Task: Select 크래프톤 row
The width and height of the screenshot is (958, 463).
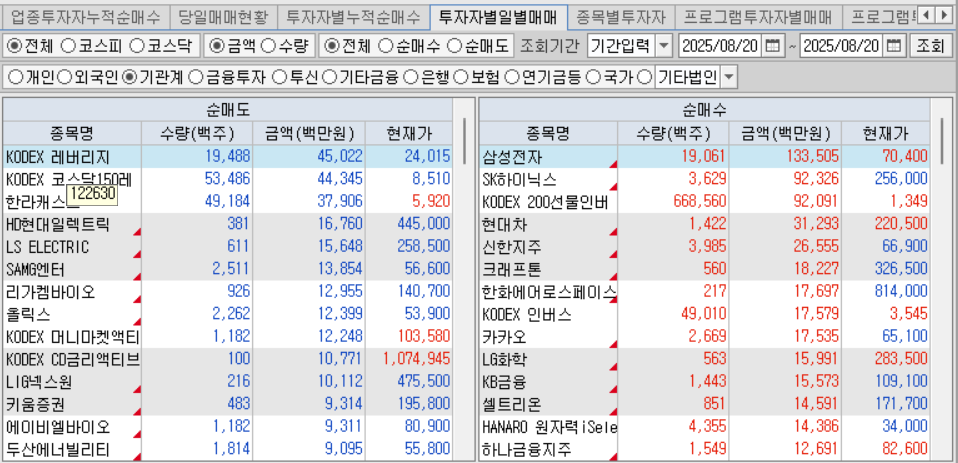Action: coord(705,269)
